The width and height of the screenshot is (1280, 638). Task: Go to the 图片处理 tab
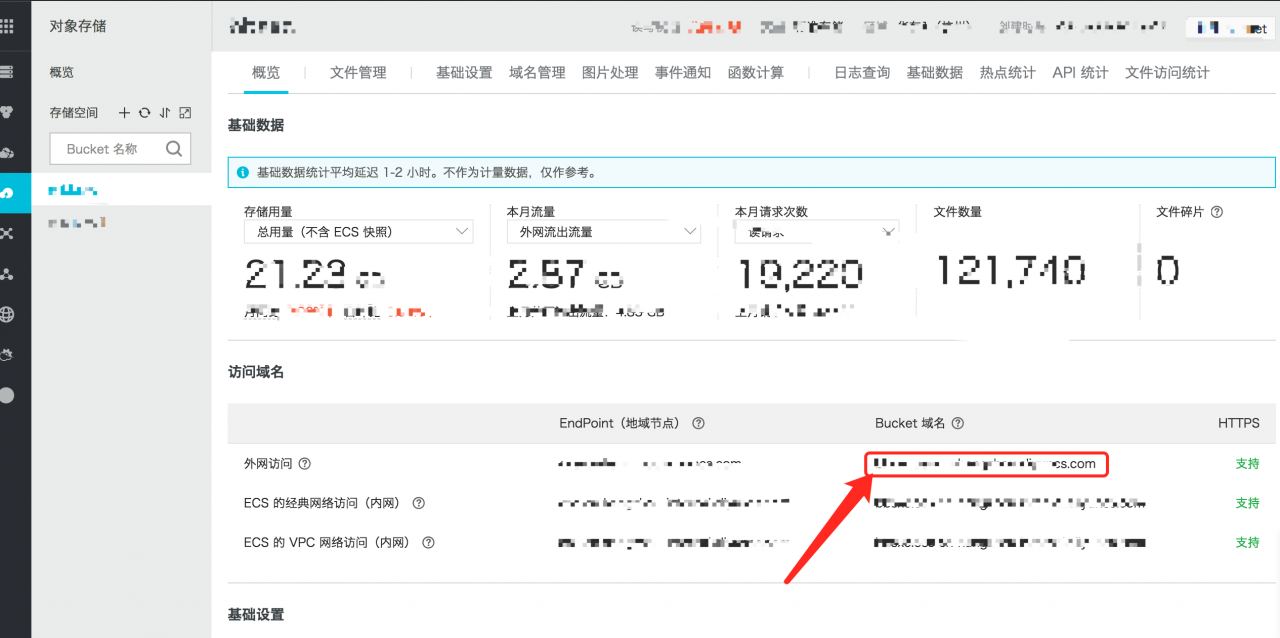(610, 73)
